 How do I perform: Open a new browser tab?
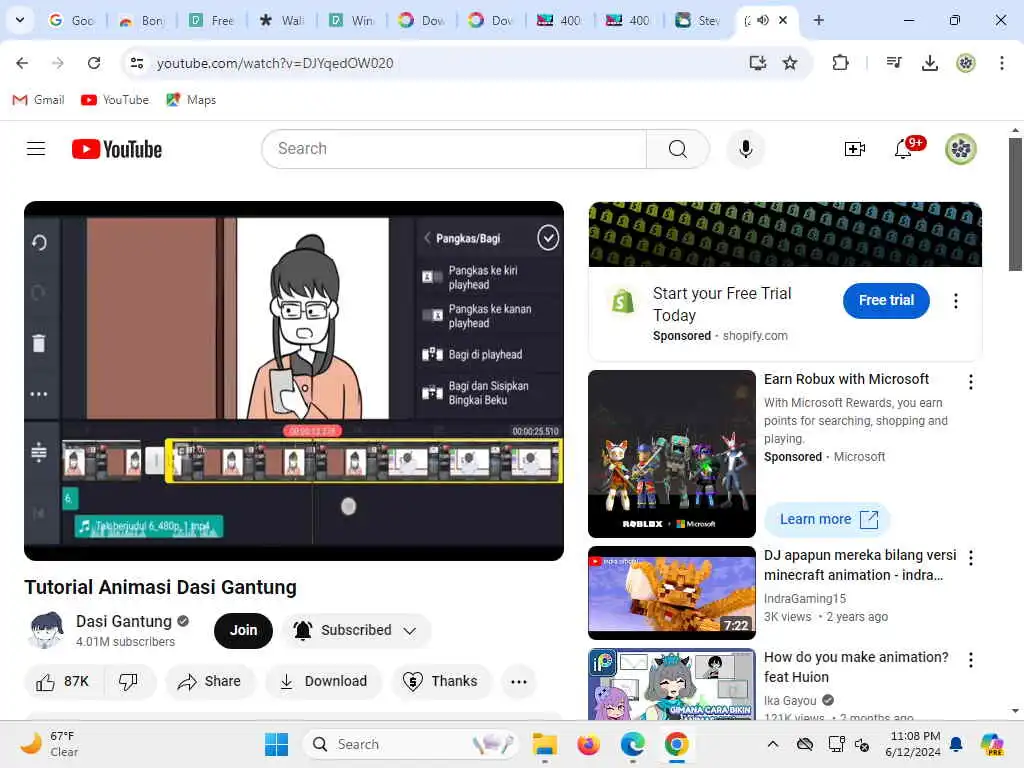[x=818, y=20]
